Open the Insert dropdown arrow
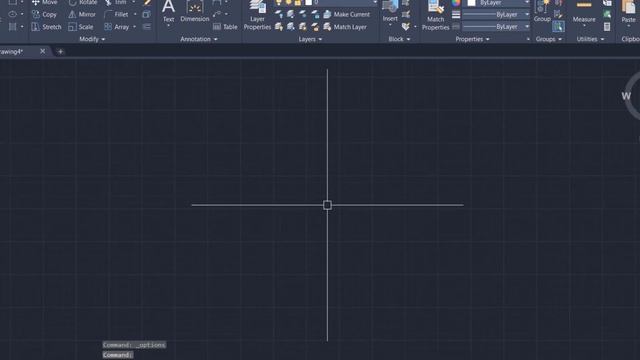Screen dimensions: 640x360 (390, 25)
